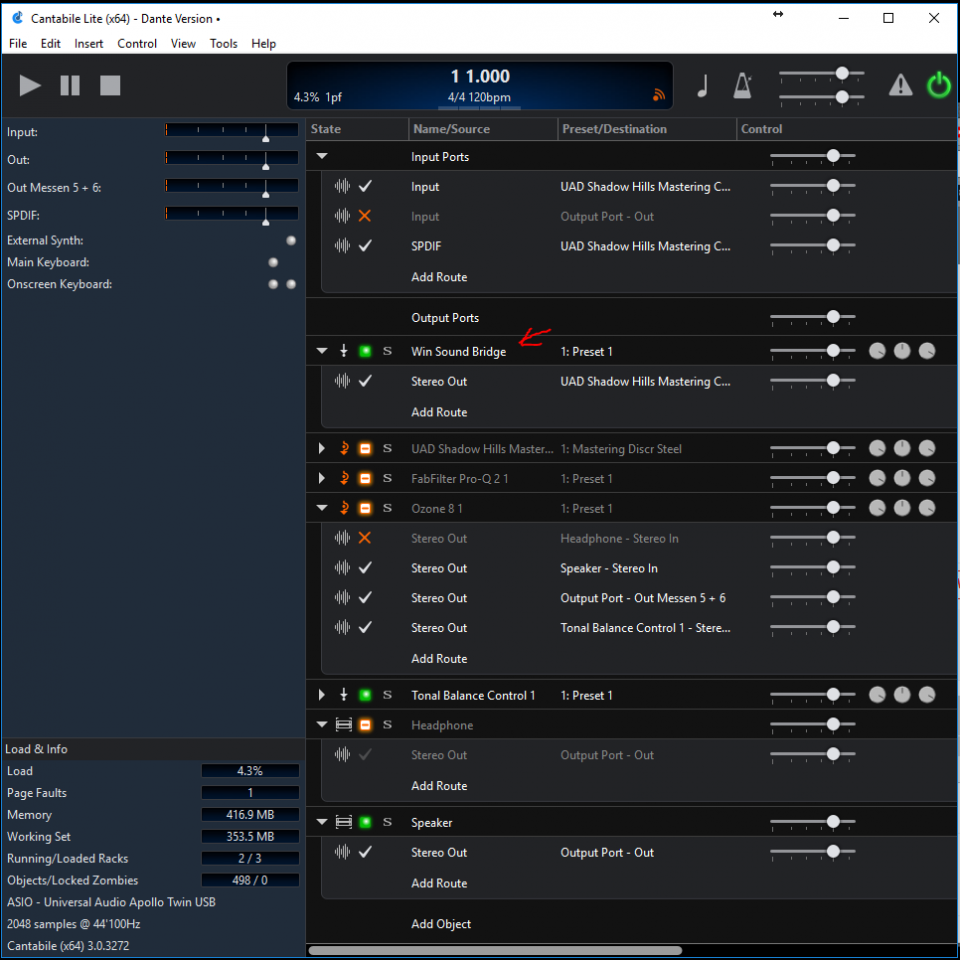Collapse the Win Sound Bridge routes

[x=322, y=351]
